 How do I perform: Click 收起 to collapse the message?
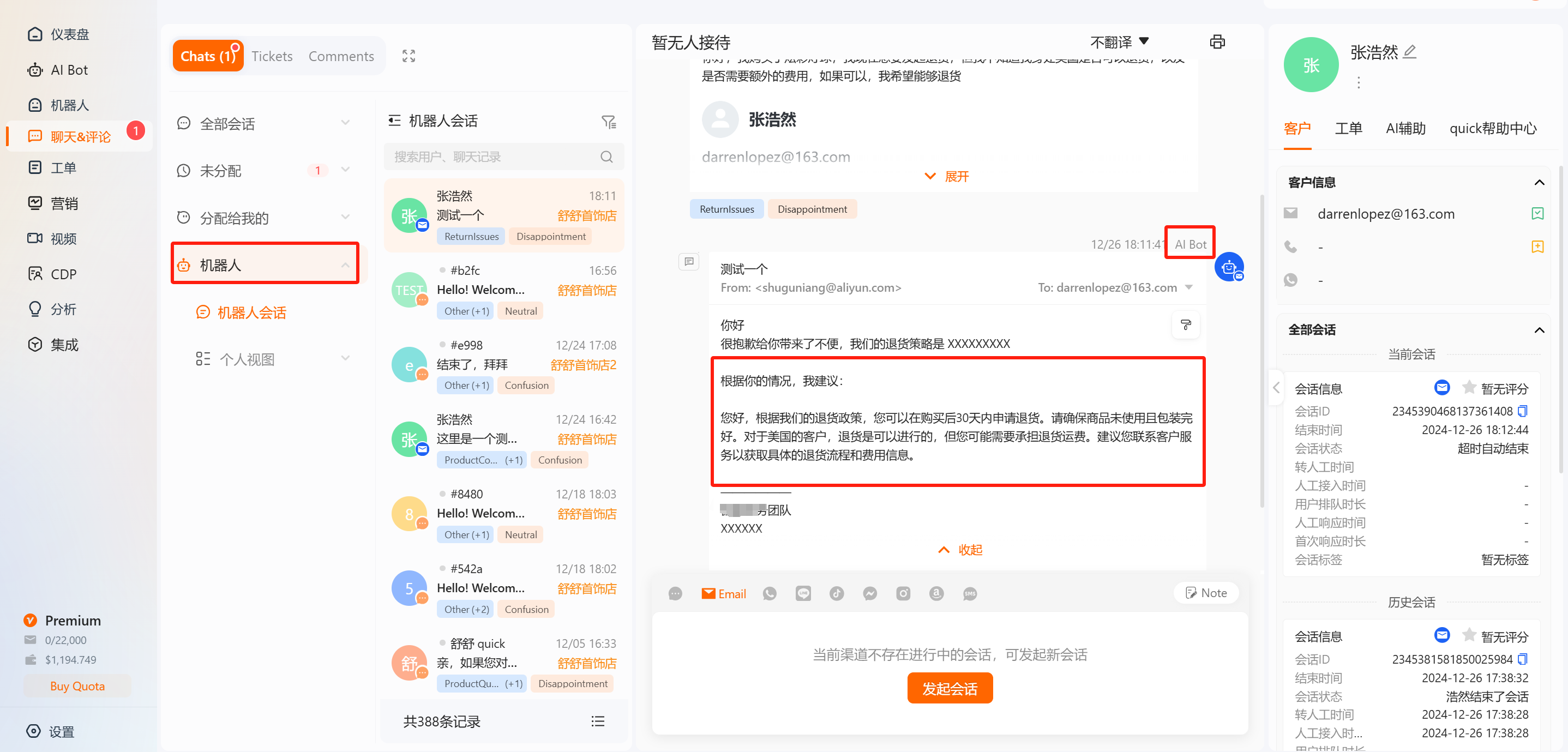[960, 549]
